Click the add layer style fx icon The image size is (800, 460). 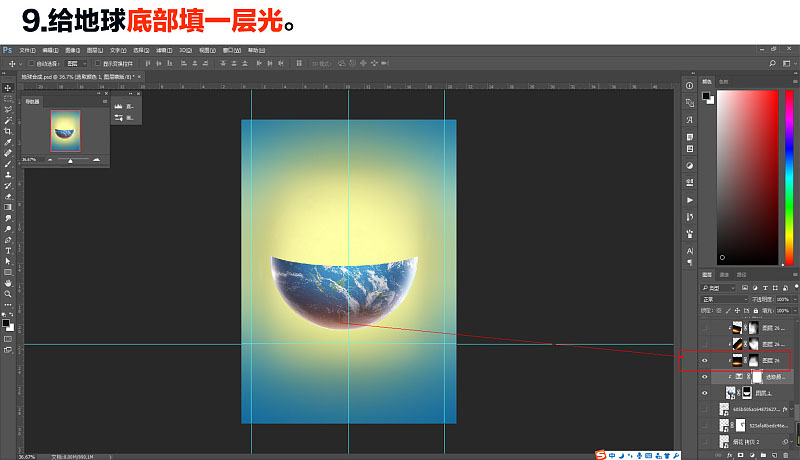730,455
